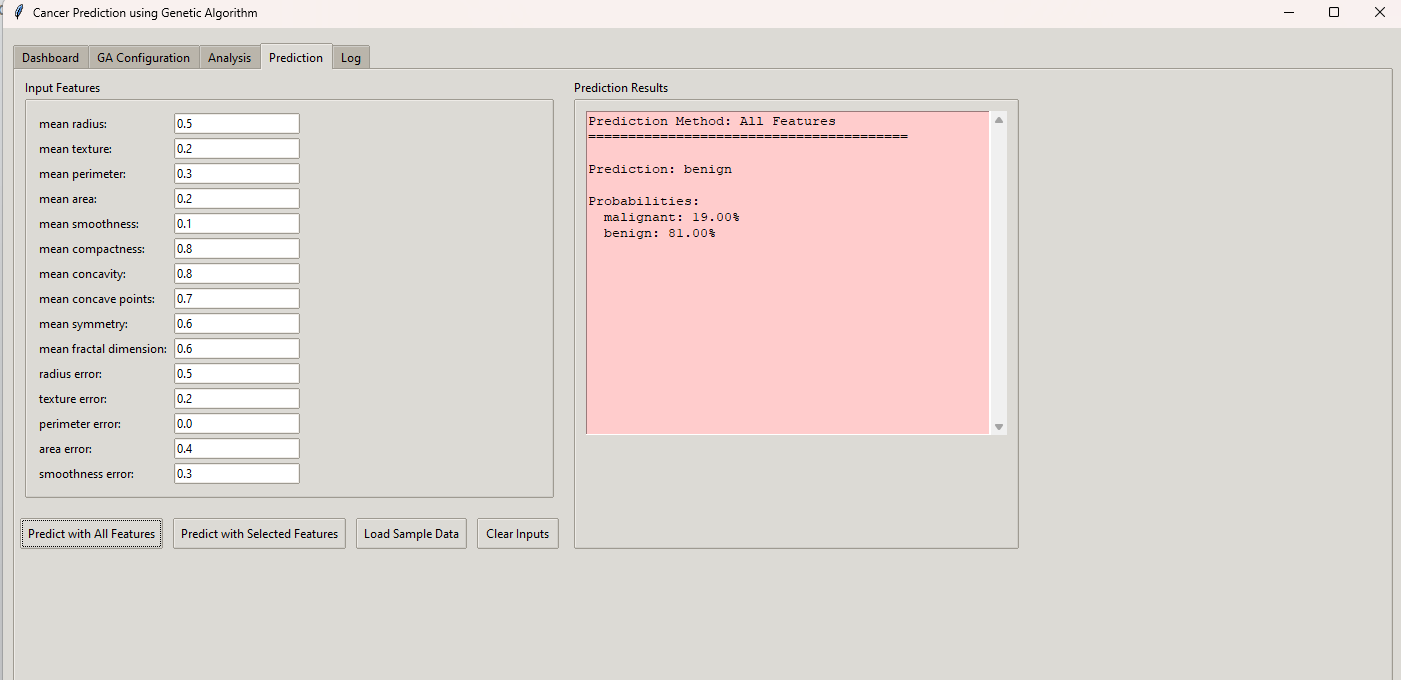The width and height of the screenshot is (1401, 680).
Task: Select the Analysis tab
Action: (x=229, y=58)
